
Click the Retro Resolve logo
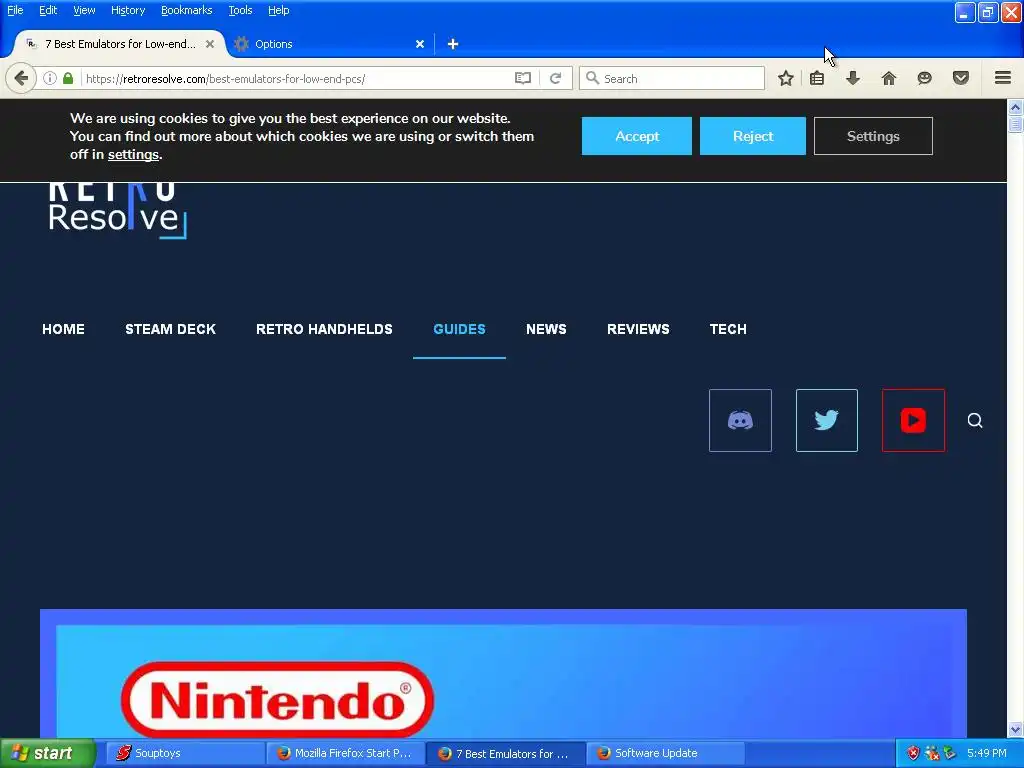[x=118, y=210]
